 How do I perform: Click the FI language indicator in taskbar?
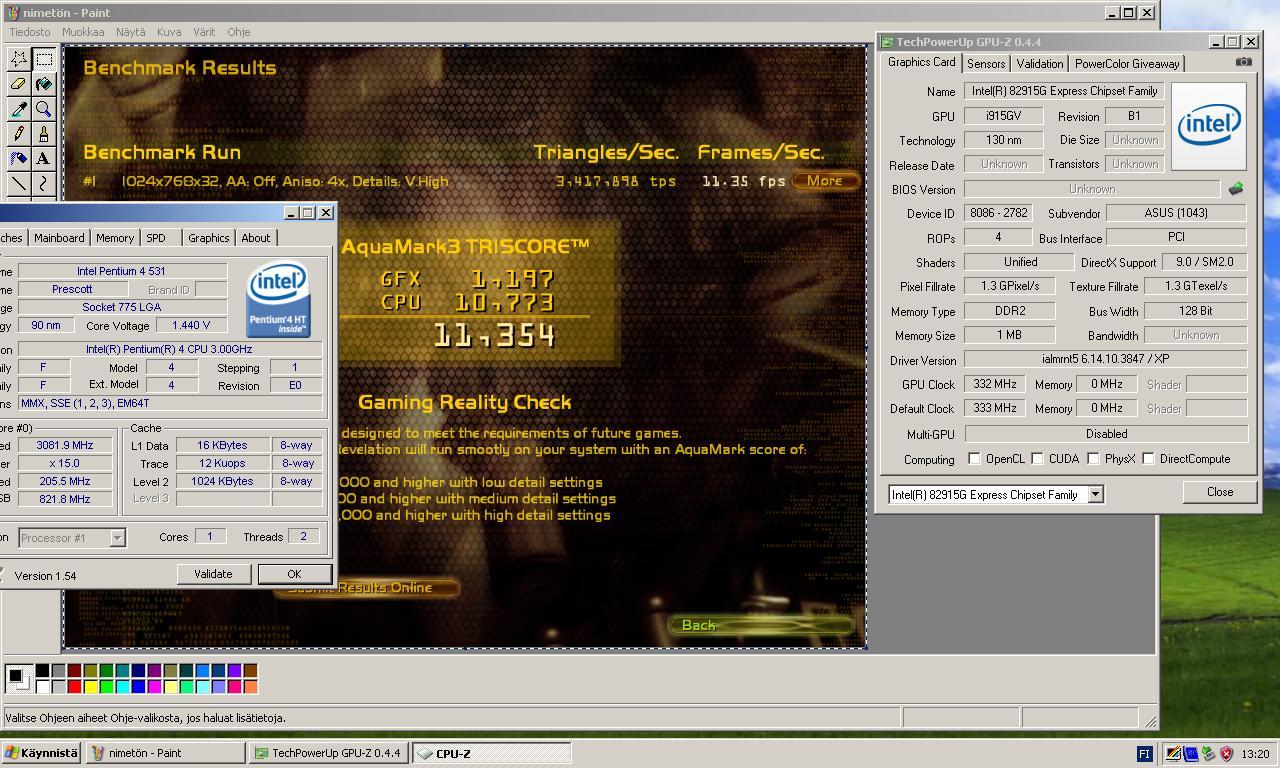[1144, 754]
